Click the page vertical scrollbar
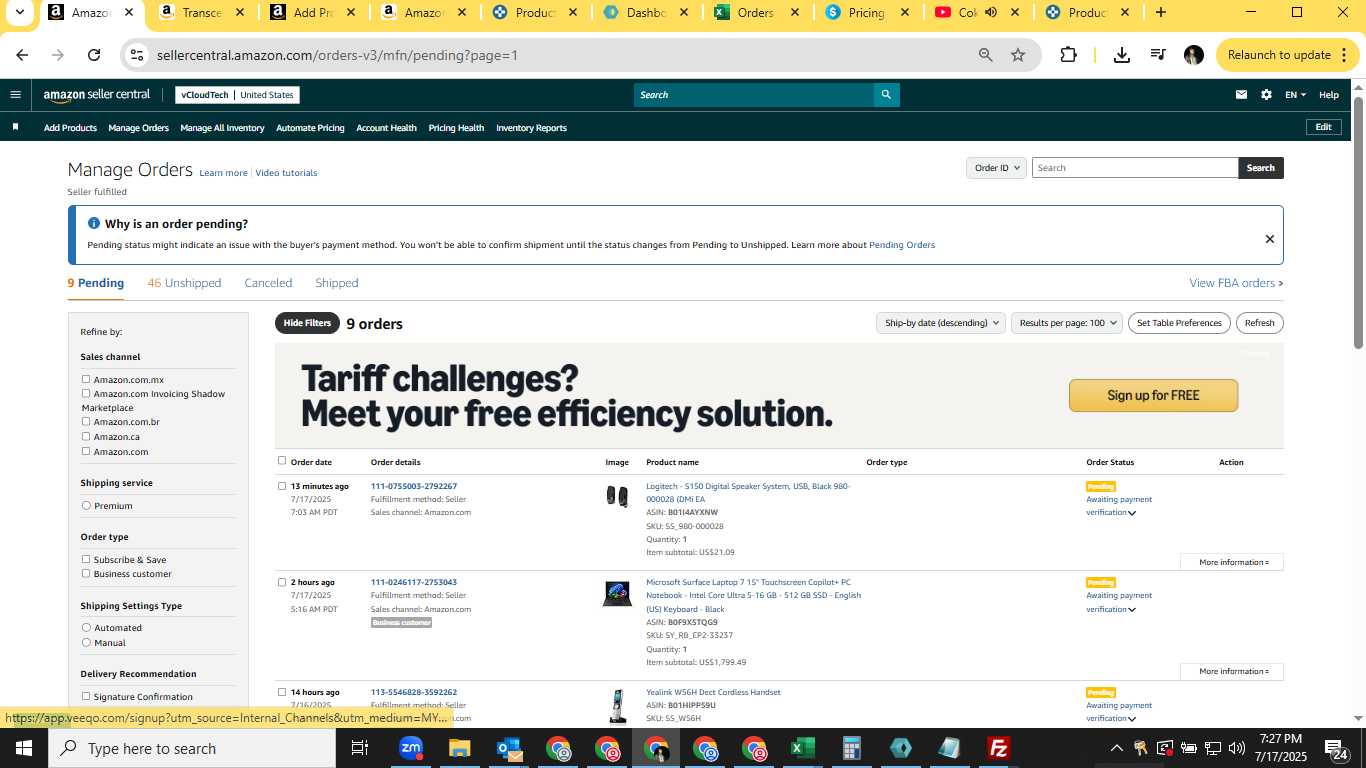The height and width of the screenshot is (768, 1366). coord(1358,223)
